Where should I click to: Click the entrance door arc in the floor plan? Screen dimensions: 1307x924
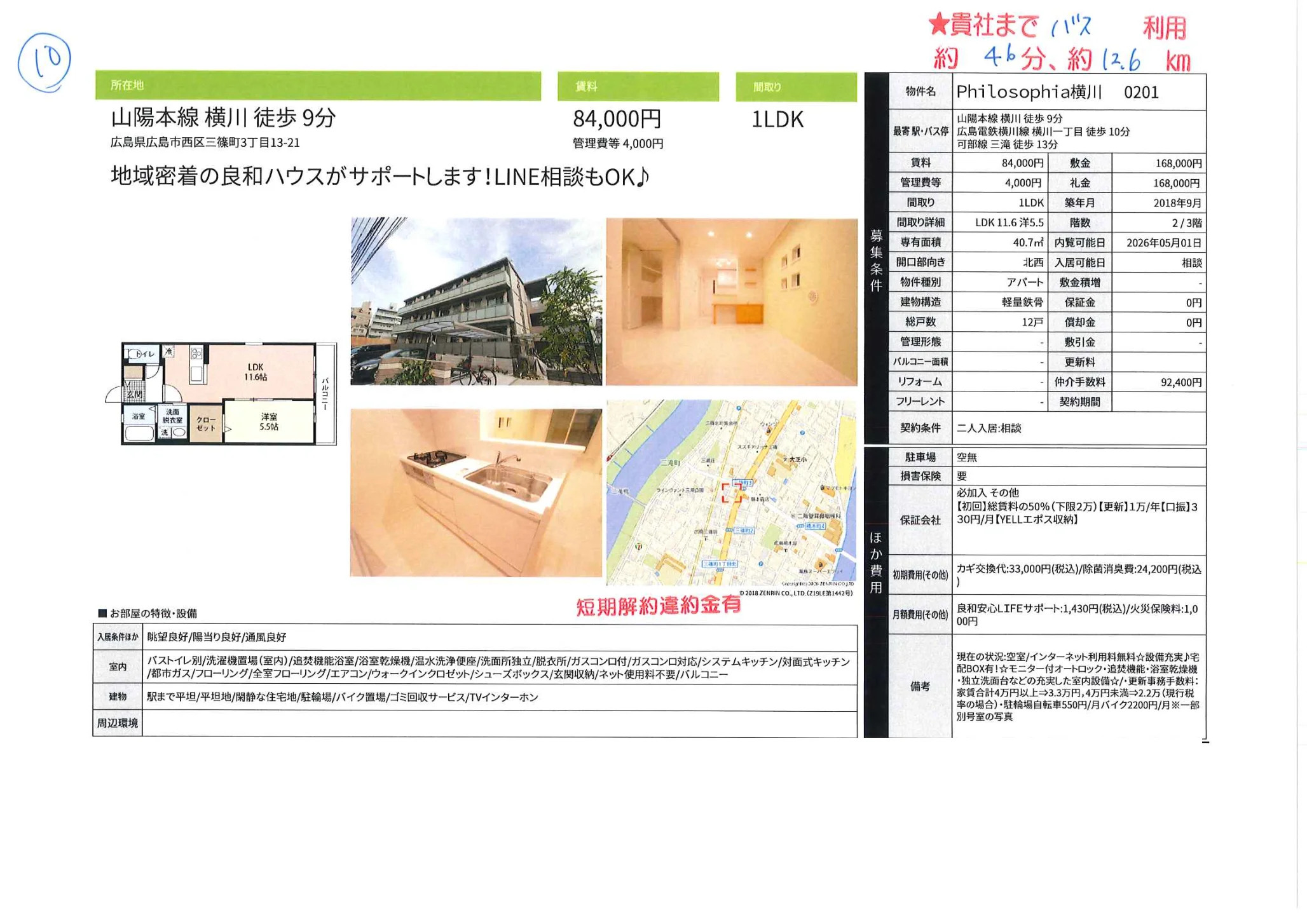point(114,395)
